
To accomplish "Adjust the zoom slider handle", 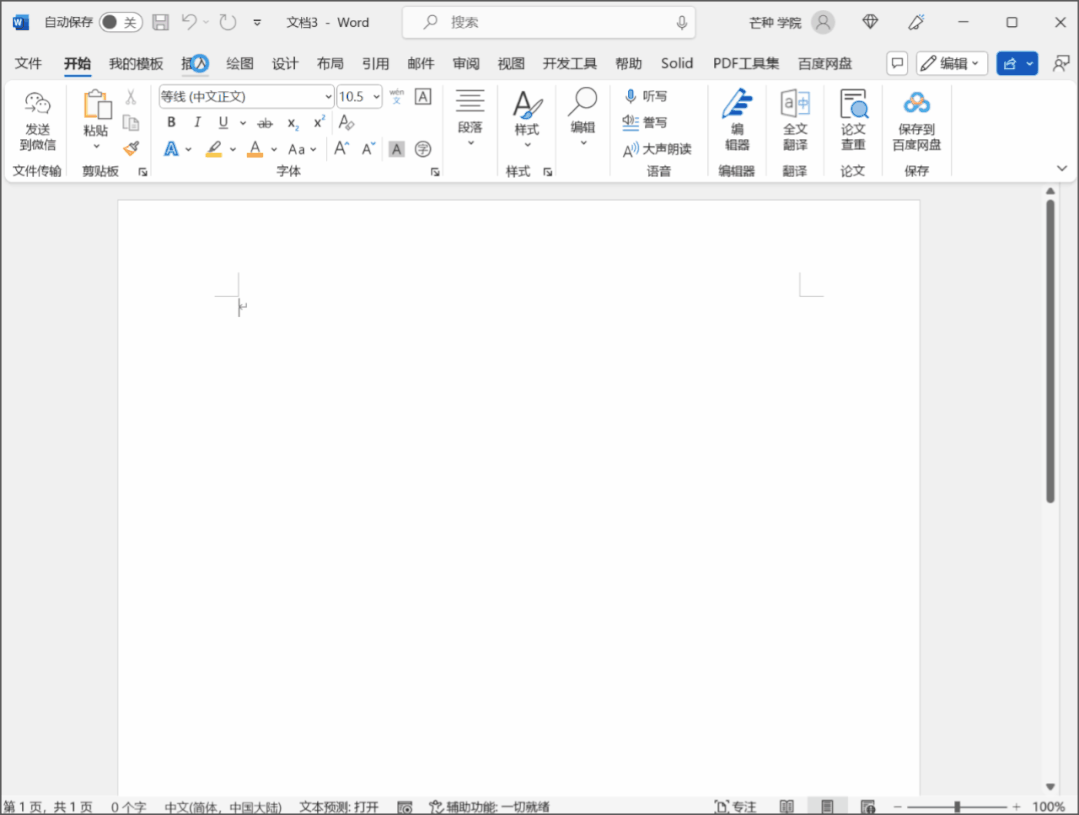I will [957, 807].
